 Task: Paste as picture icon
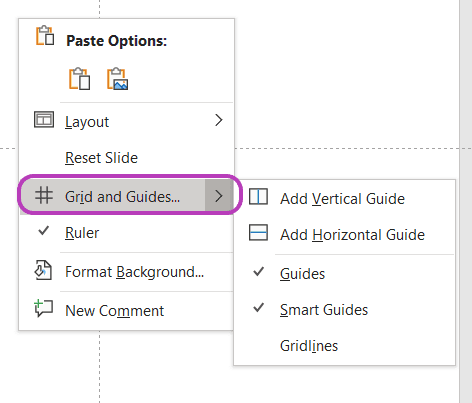pos(117,79)
